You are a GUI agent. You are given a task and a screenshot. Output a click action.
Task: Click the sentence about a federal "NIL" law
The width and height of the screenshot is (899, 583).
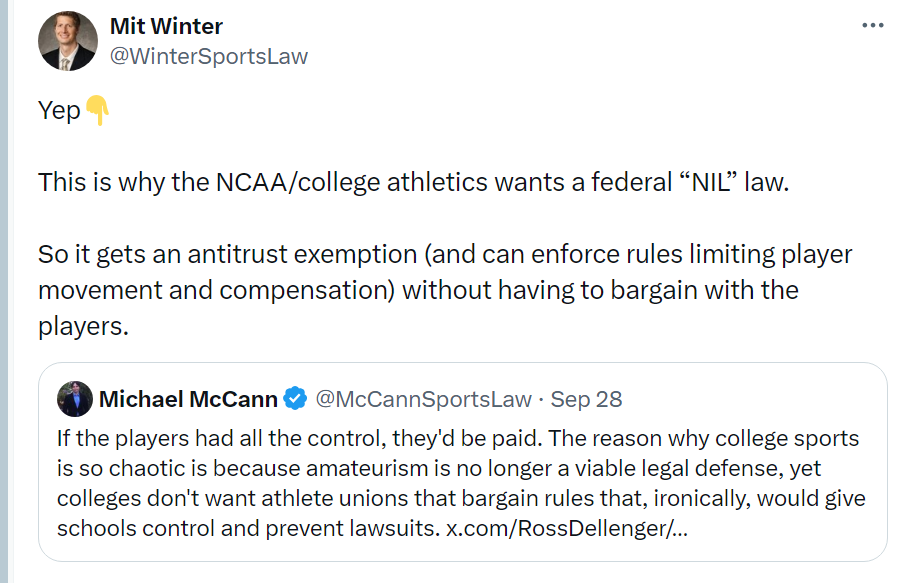413,183
